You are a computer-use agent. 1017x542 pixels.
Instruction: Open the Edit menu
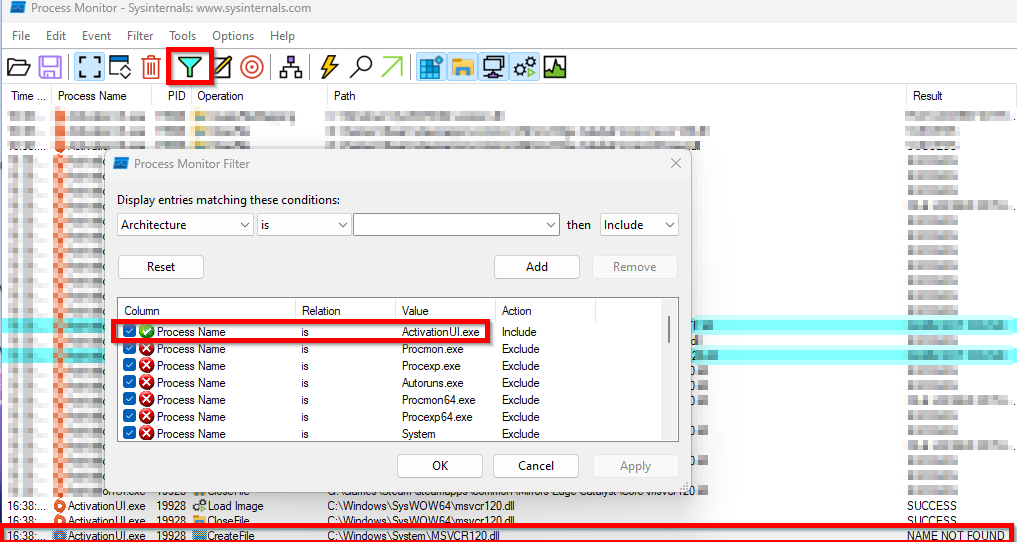pos(56,36)
